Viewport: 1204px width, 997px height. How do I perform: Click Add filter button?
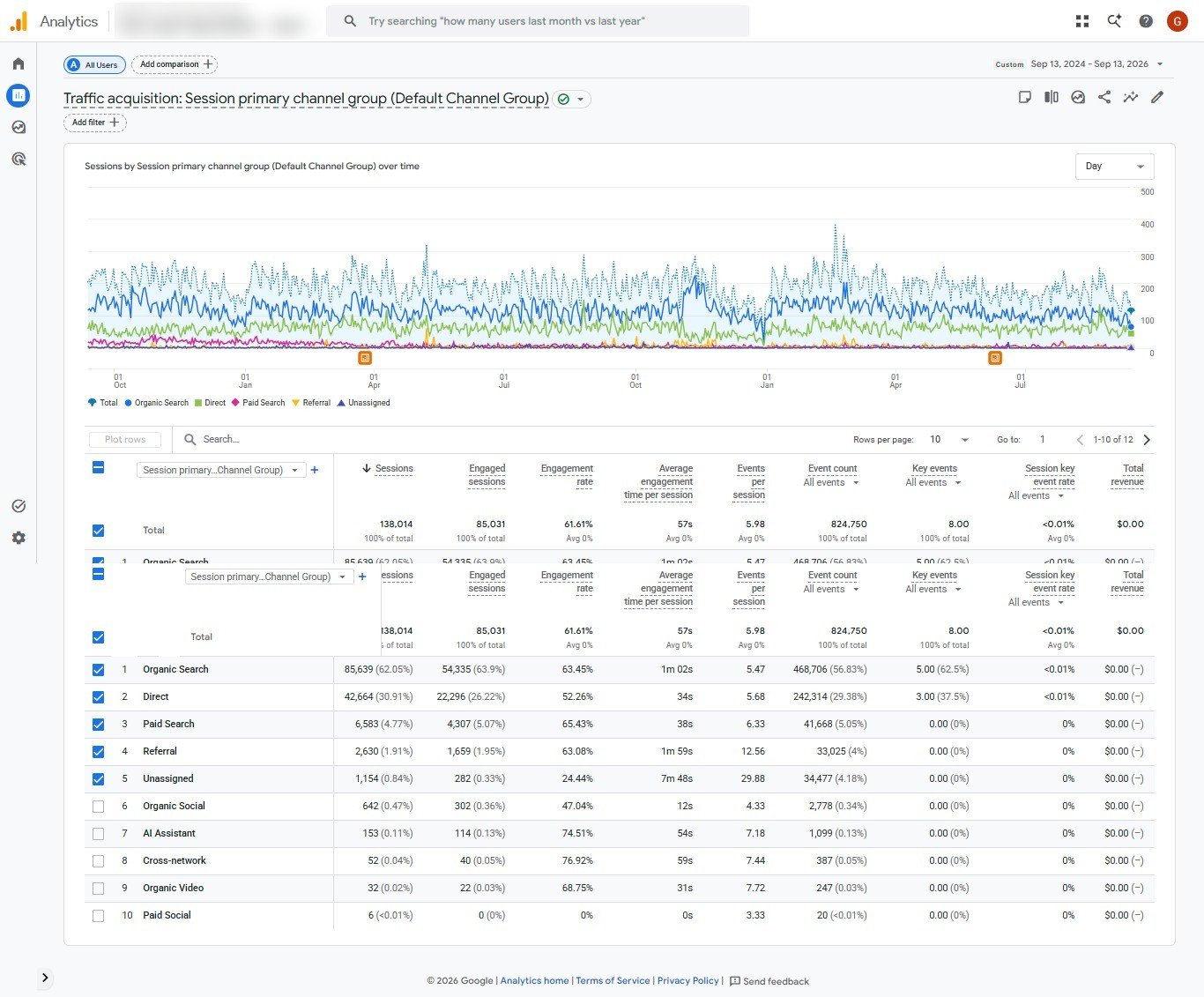pyautogui.click(x=95, y=123)
